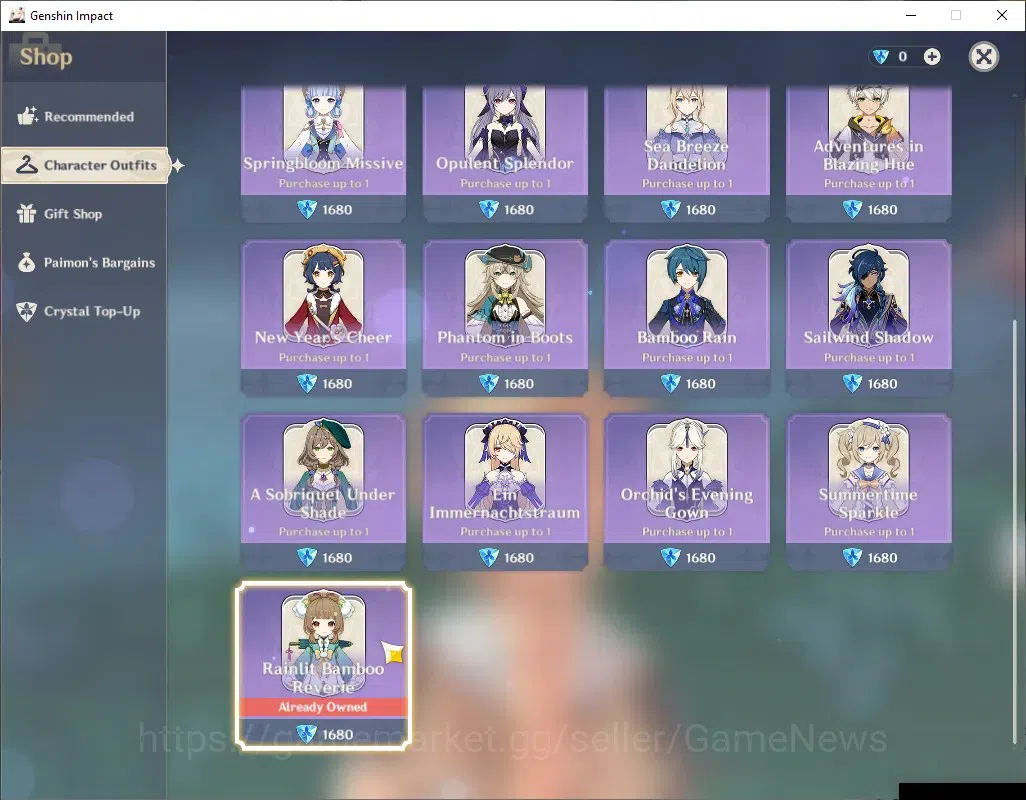
Task: Select A Sobriquet Under Shade outfit
Action: coord(323,491)
